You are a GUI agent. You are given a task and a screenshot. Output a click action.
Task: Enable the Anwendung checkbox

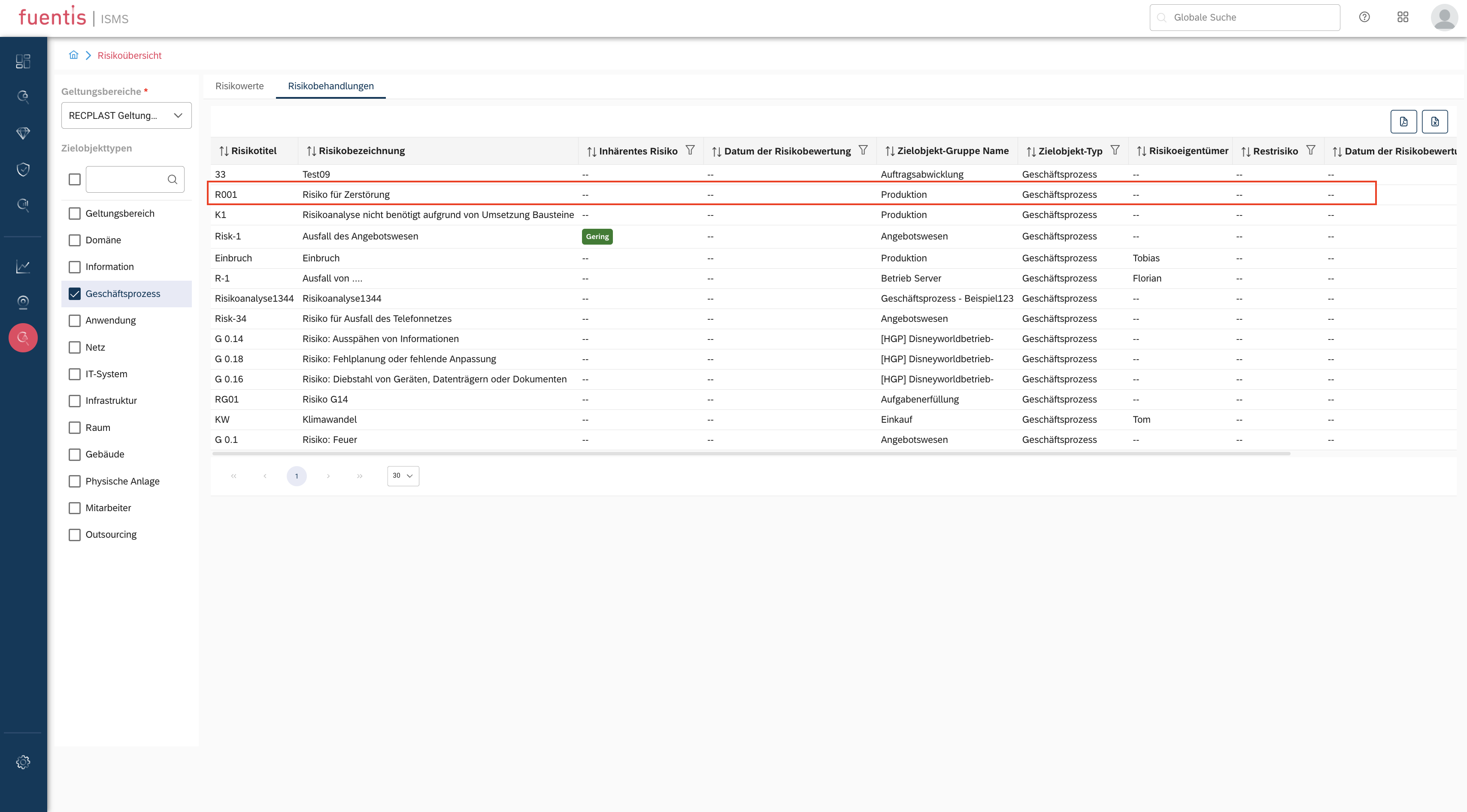pos(75,321)
